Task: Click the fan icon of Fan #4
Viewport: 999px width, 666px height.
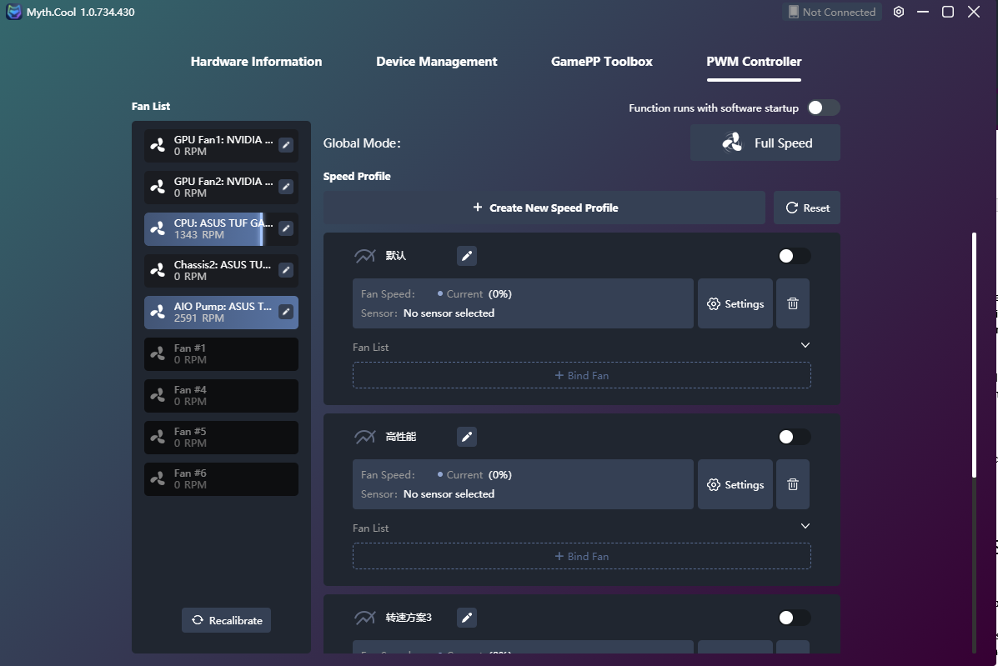Action: pos(157,395)
